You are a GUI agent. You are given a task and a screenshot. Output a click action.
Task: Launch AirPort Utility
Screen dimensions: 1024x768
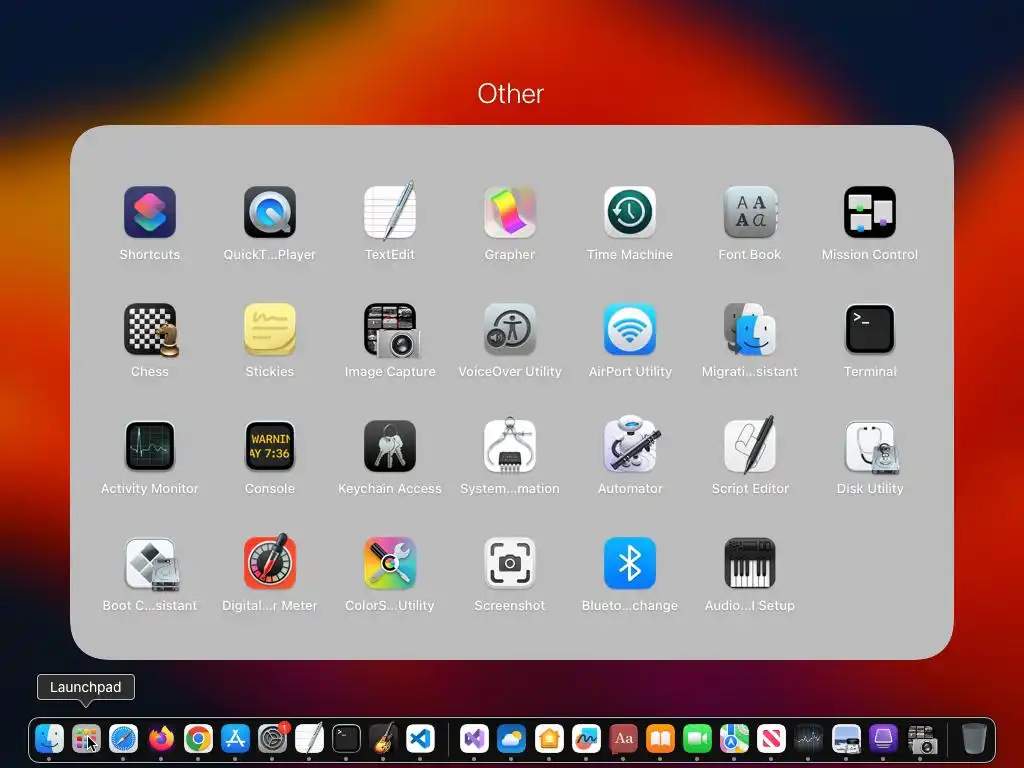pyautogui.click(x=630, y=329)
